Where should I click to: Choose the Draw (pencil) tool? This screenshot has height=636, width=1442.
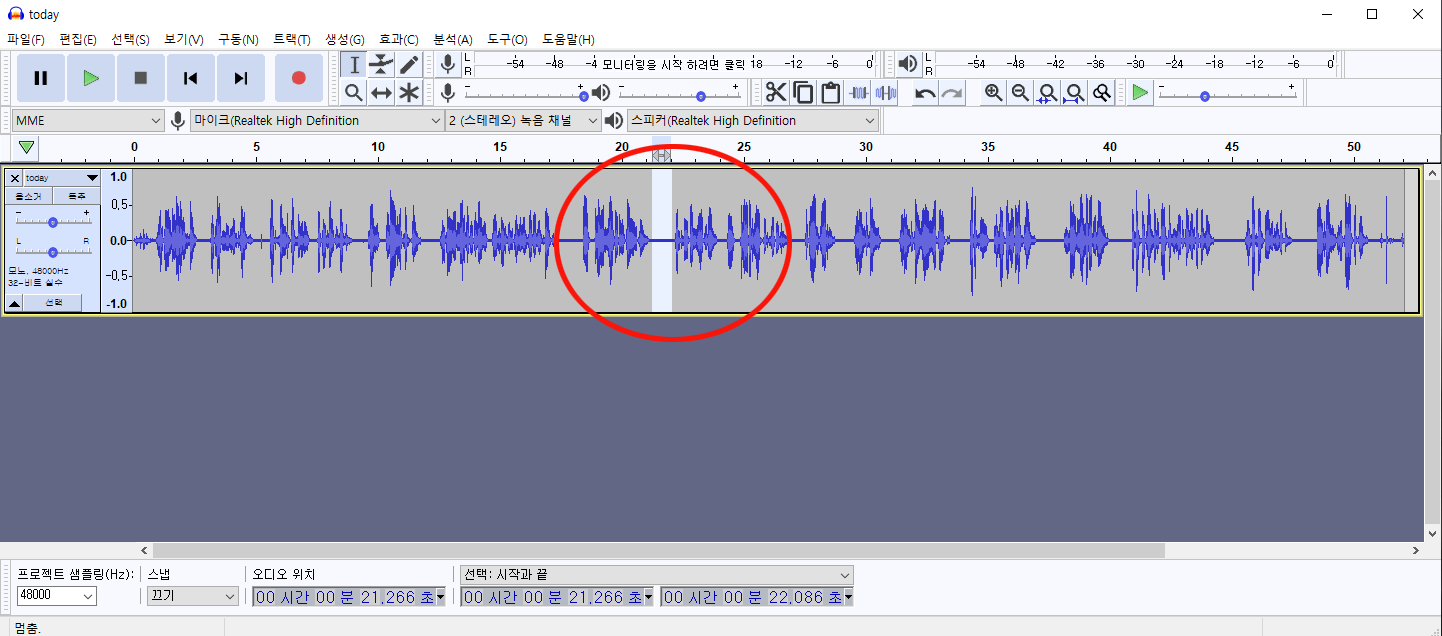tap(409, 65)
